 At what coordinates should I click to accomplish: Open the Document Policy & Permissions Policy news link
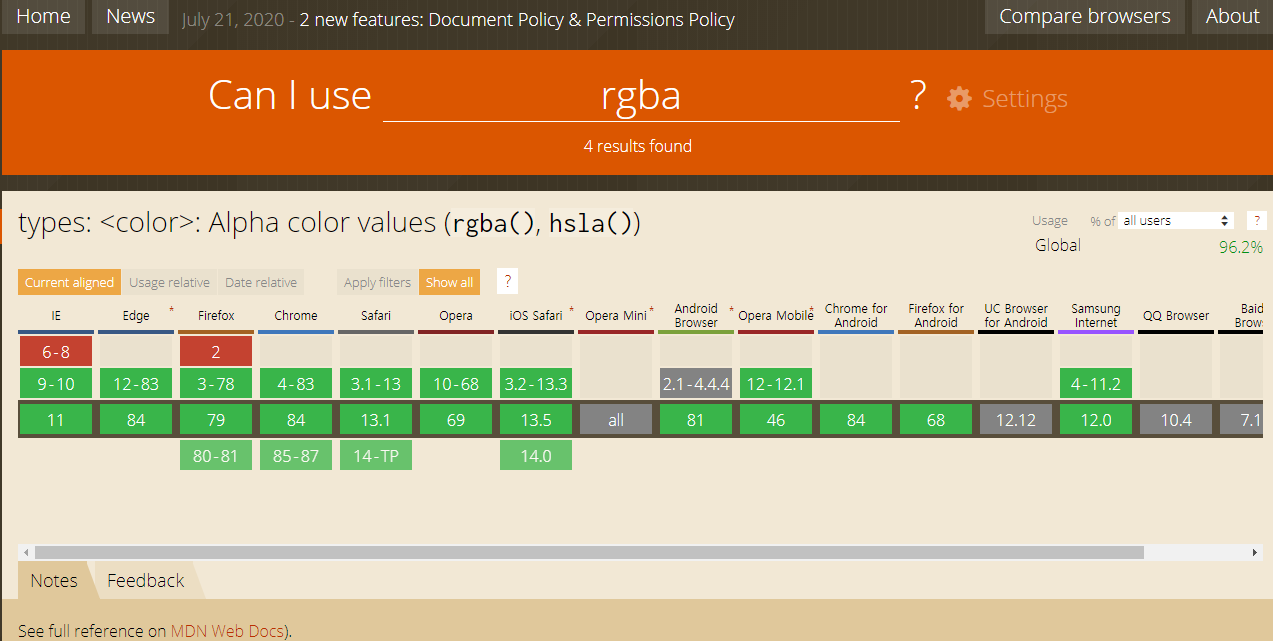[x=517, y=19]
